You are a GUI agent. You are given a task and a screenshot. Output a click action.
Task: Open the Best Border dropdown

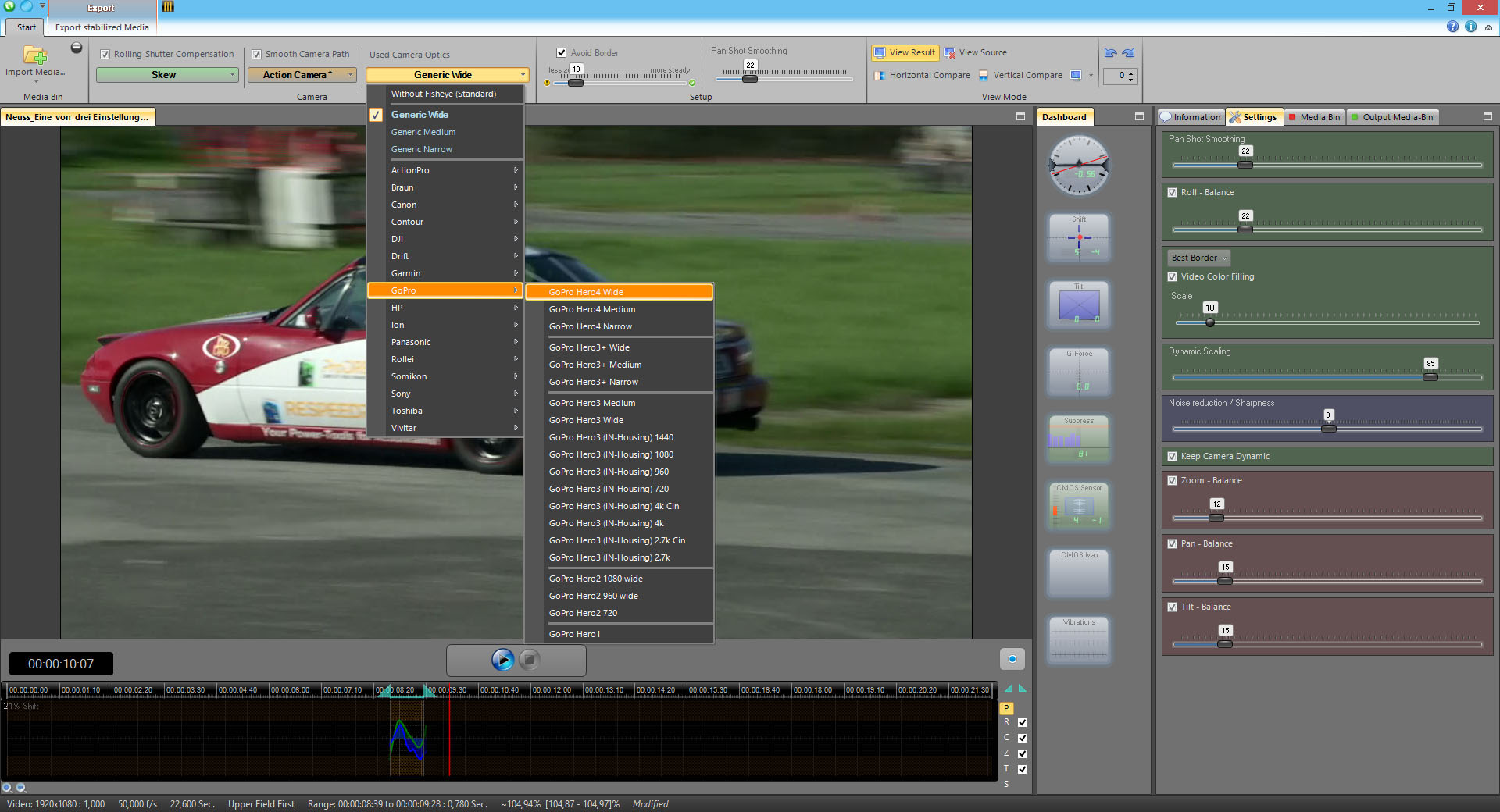coord(1198,258)
